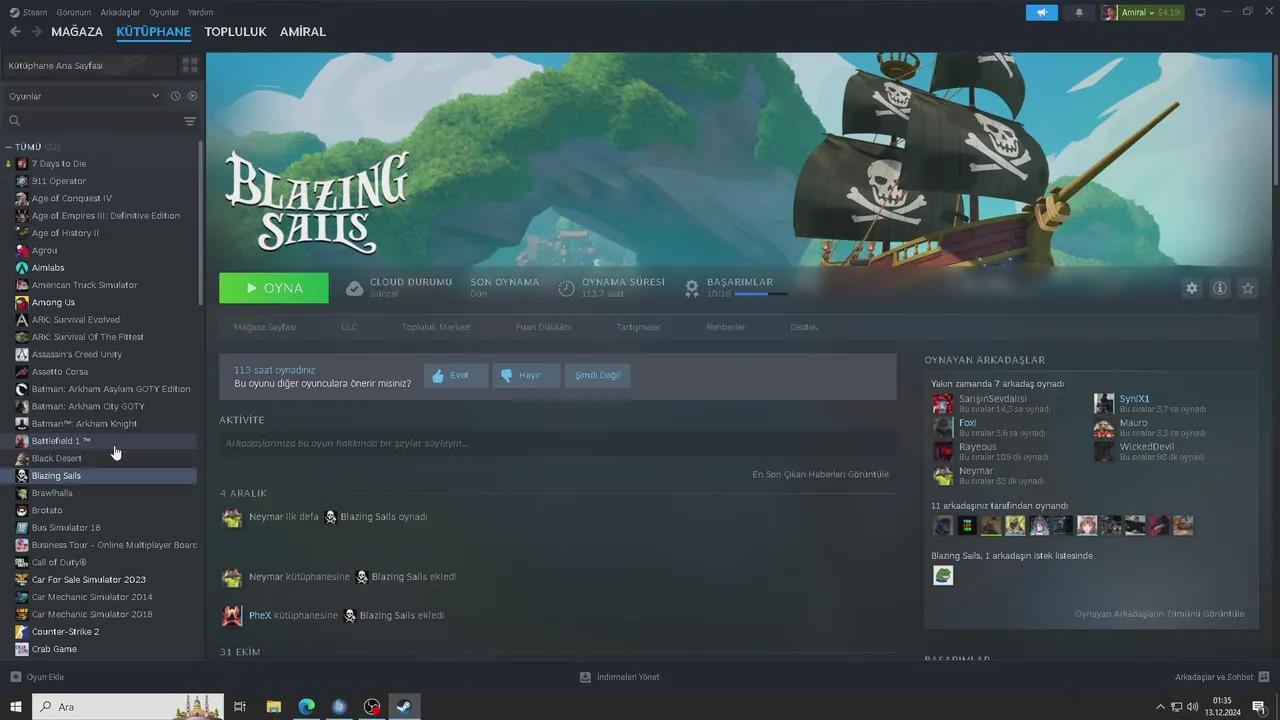Open friend SyniX1's profile name

(1134, 399)
